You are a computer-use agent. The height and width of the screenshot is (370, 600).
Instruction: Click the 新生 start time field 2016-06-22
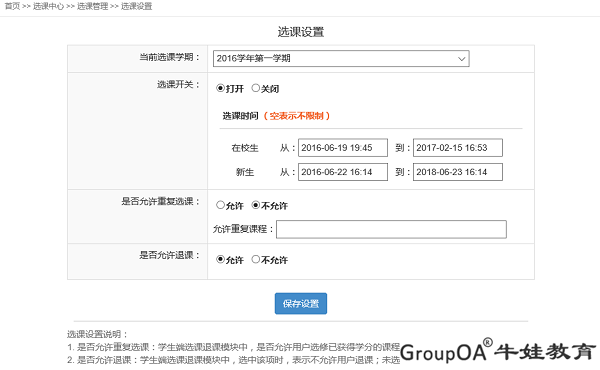coord(343,172)
